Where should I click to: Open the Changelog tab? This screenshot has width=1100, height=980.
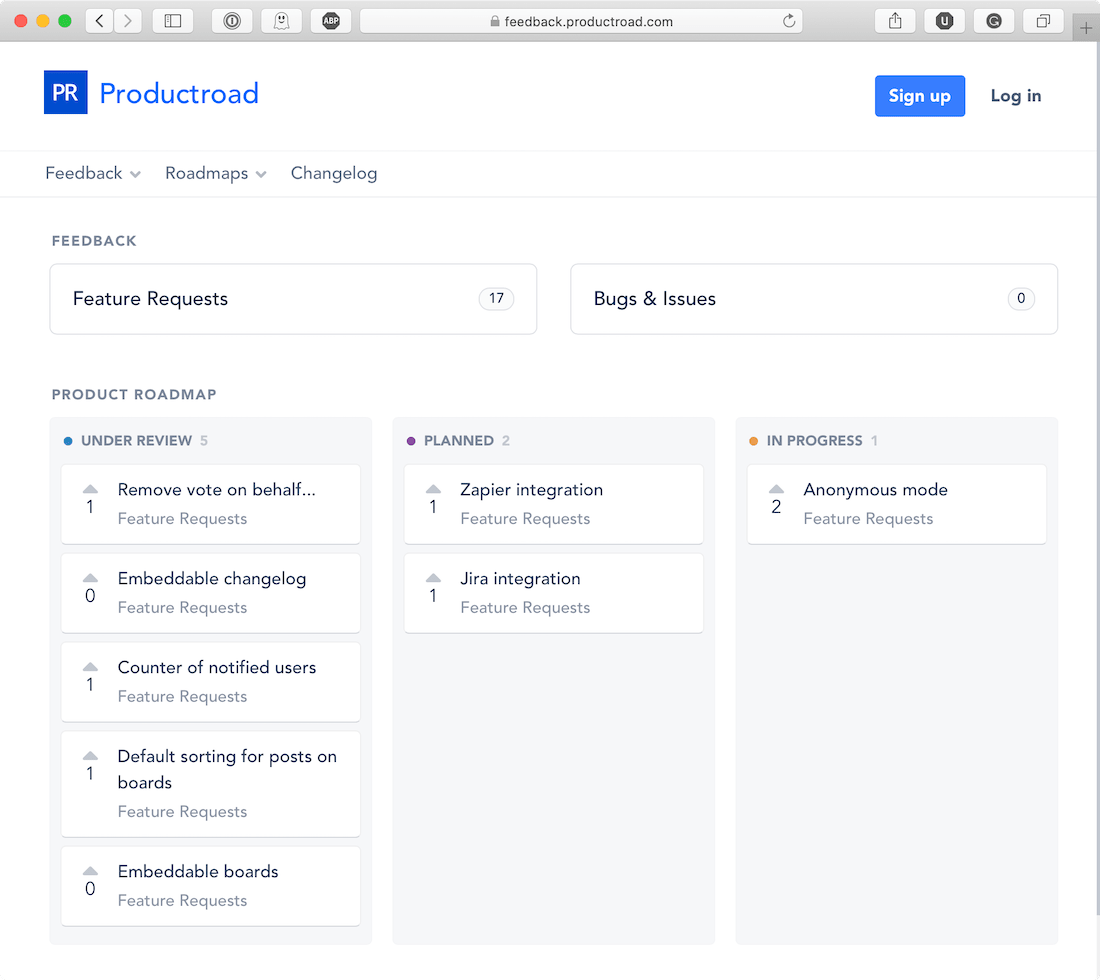coord(334,173)
